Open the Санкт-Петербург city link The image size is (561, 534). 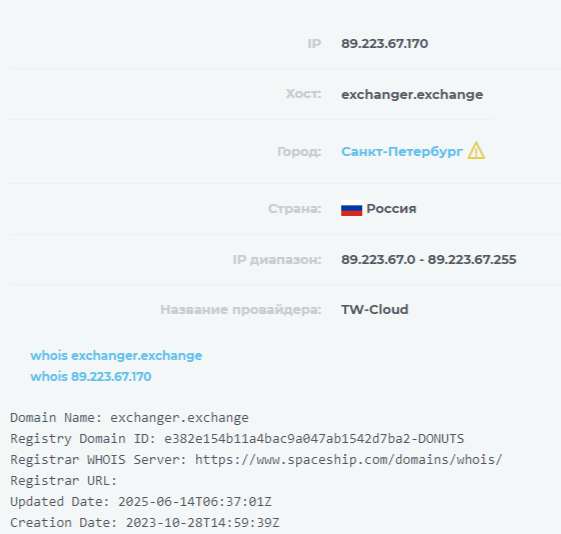pyautogui.click(x=402, y=152)
